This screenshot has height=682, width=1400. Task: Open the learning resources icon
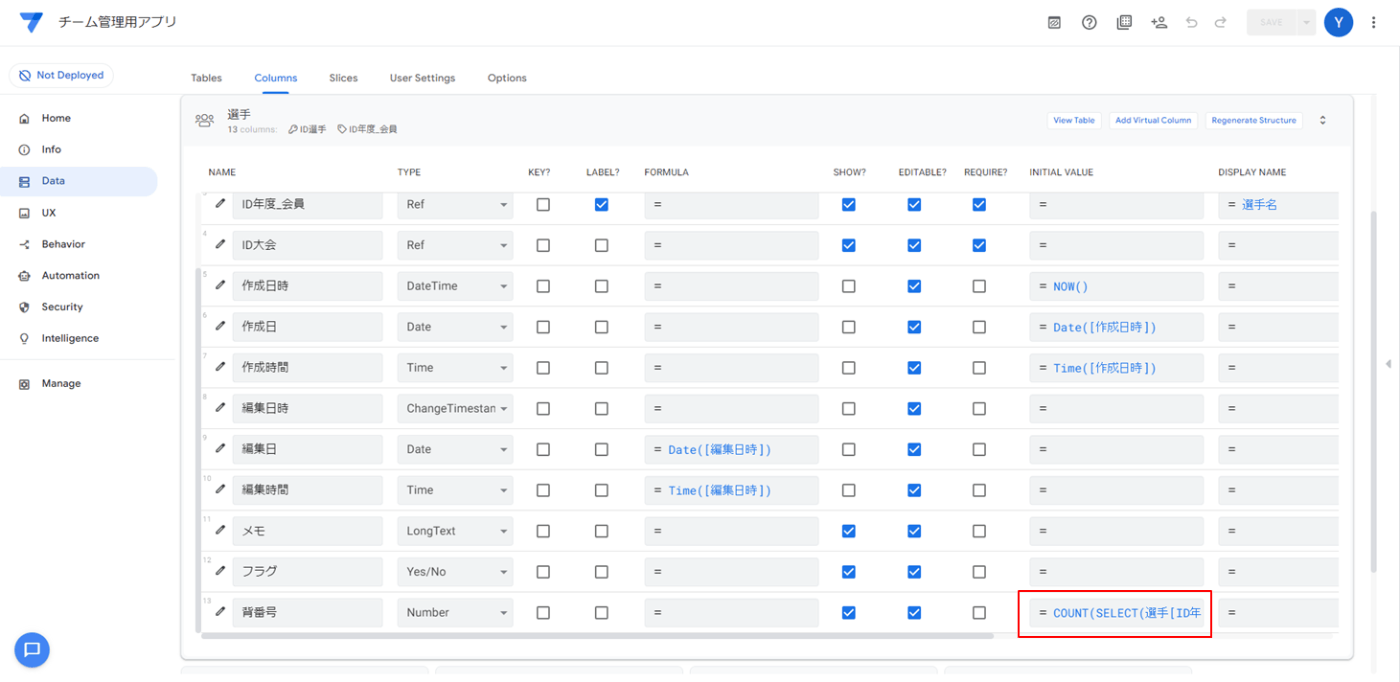[x=1124, y=22]
